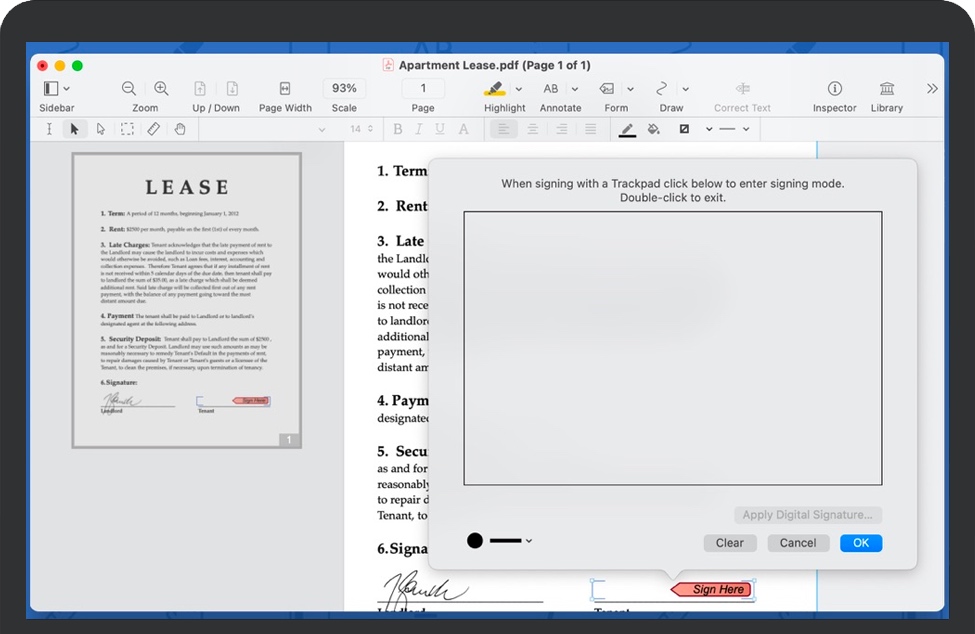Use the Highlight tool
Viewport: 975px width, 634px height.
coord(497,88)
